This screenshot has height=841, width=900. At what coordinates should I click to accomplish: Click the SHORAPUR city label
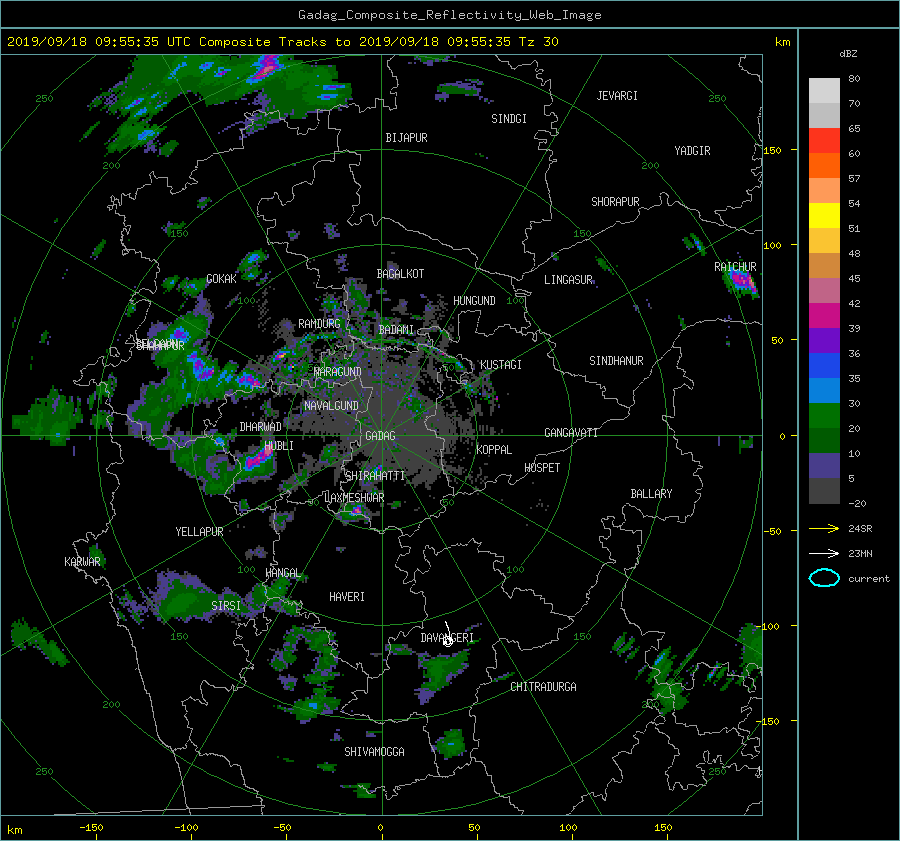615,201
